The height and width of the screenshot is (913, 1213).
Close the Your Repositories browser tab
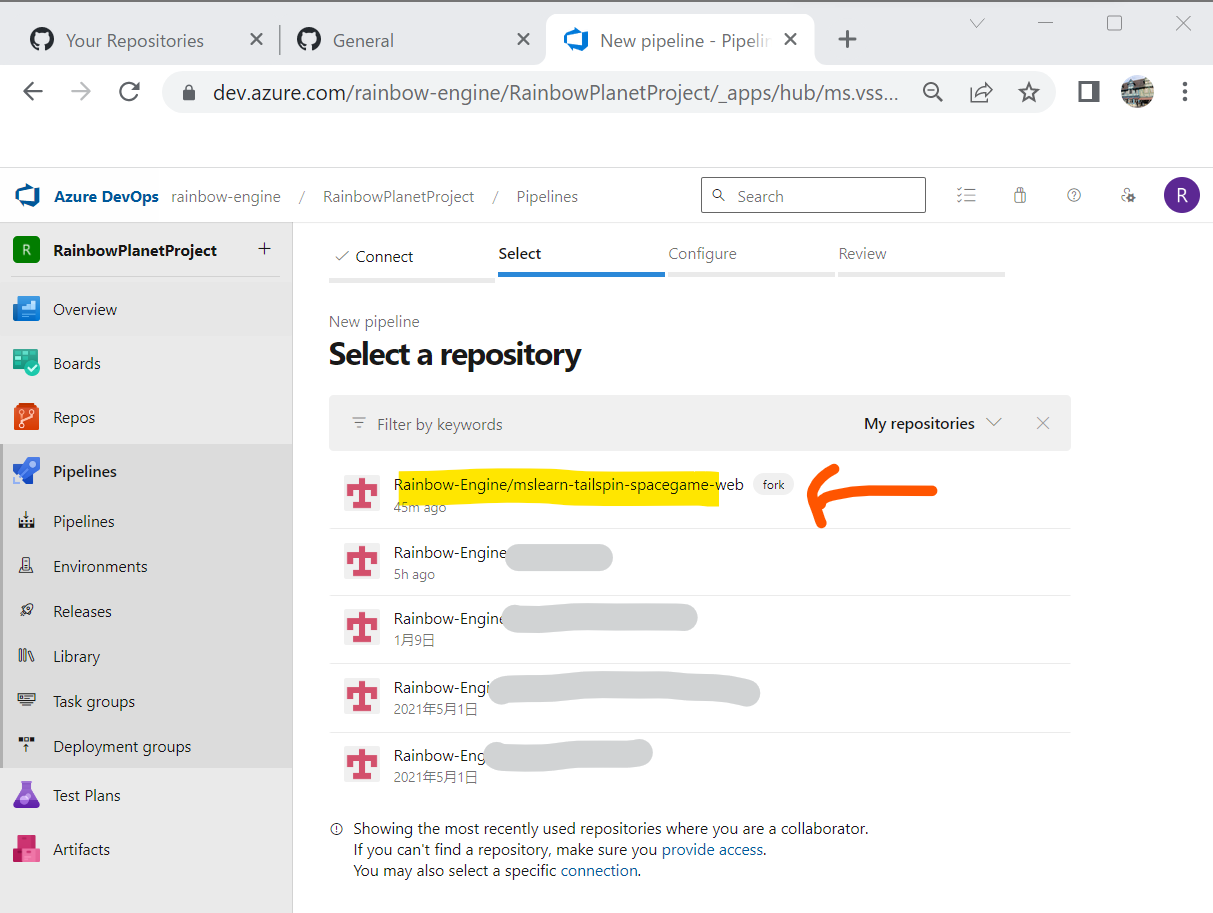coord(256,40)
